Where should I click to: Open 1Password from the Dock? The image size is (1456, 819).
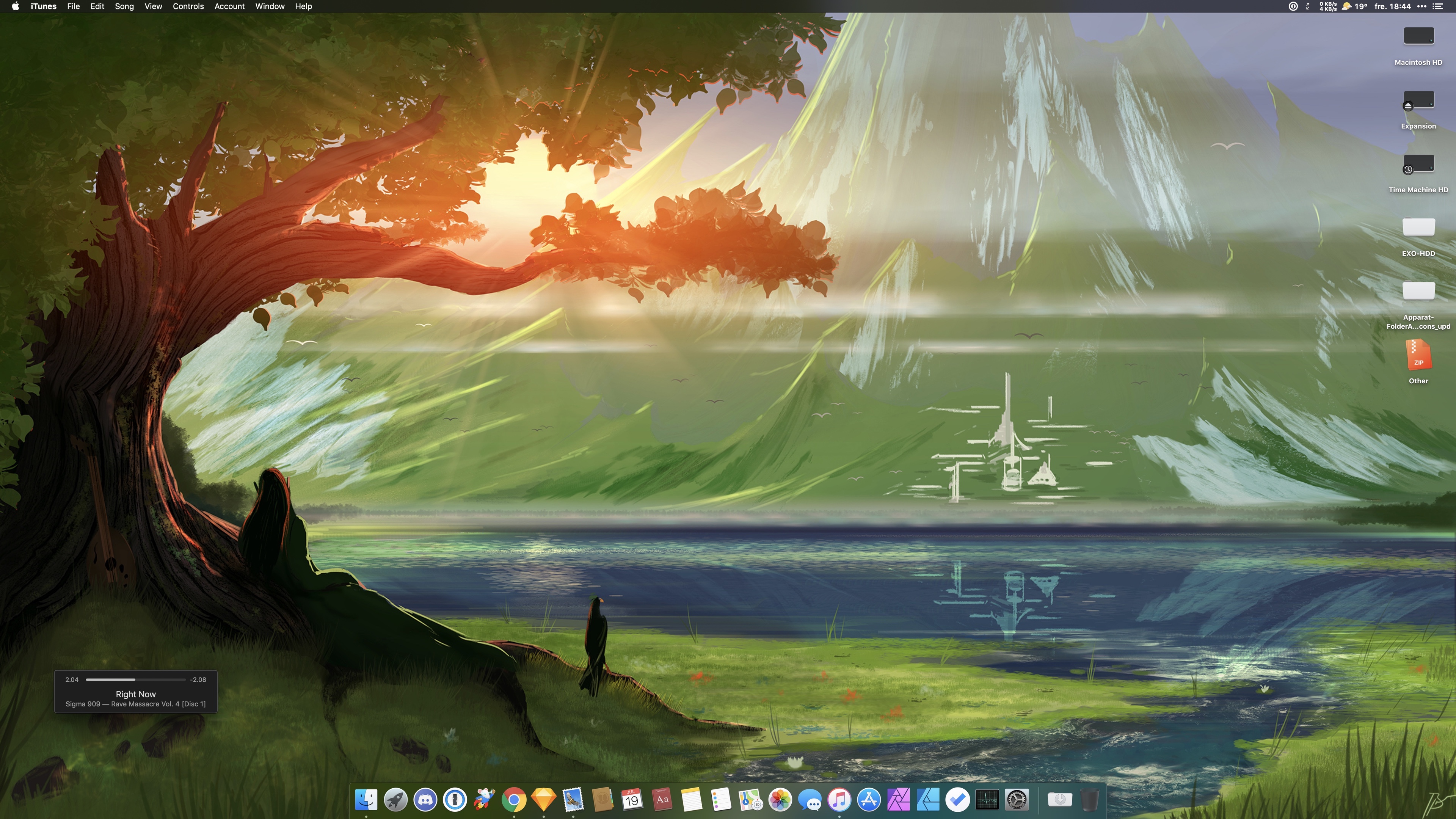click(455, 800)
